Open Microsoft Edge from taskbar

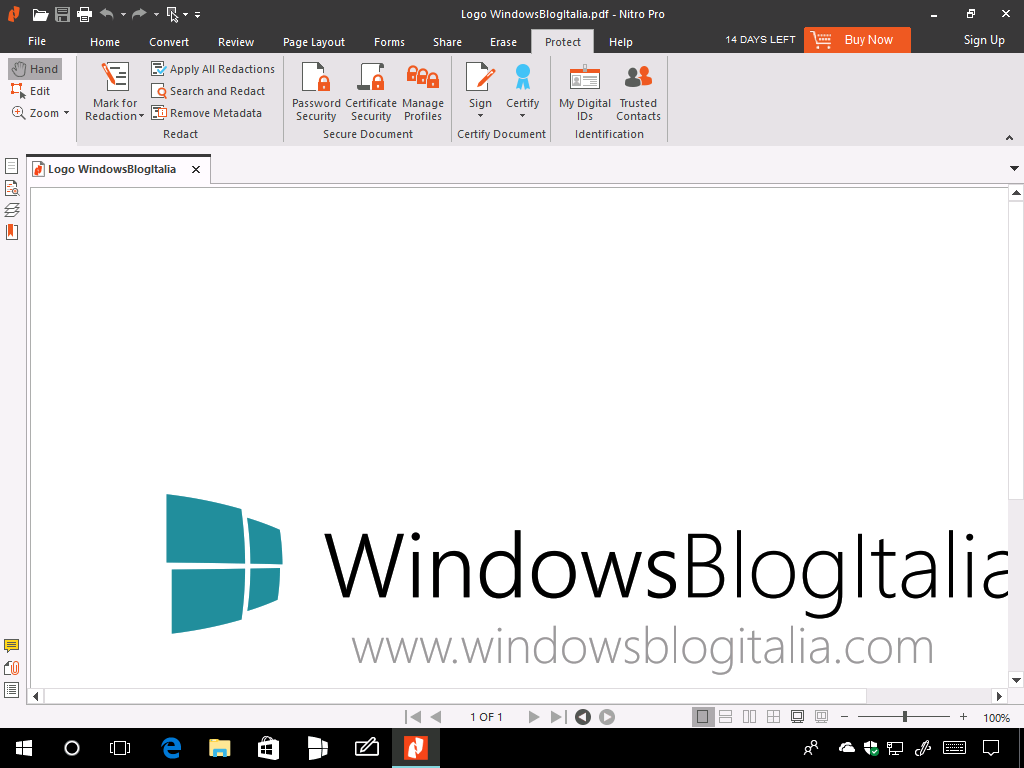(x=171, y=748)
